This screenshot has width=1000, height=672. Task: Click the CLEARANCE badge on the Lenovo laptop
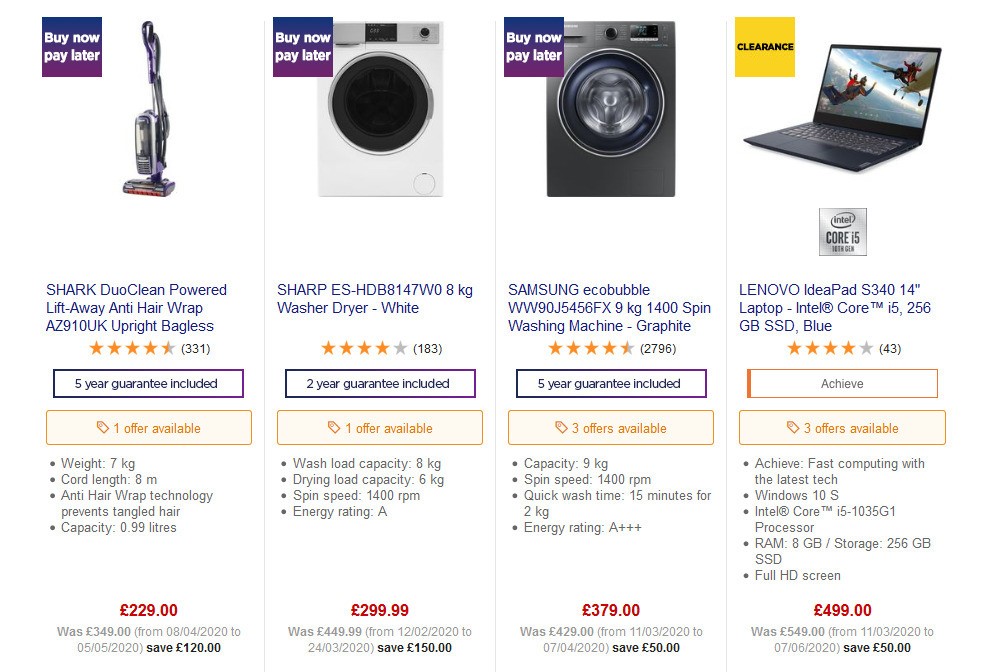pyautogui.click(x=764, y=46)
